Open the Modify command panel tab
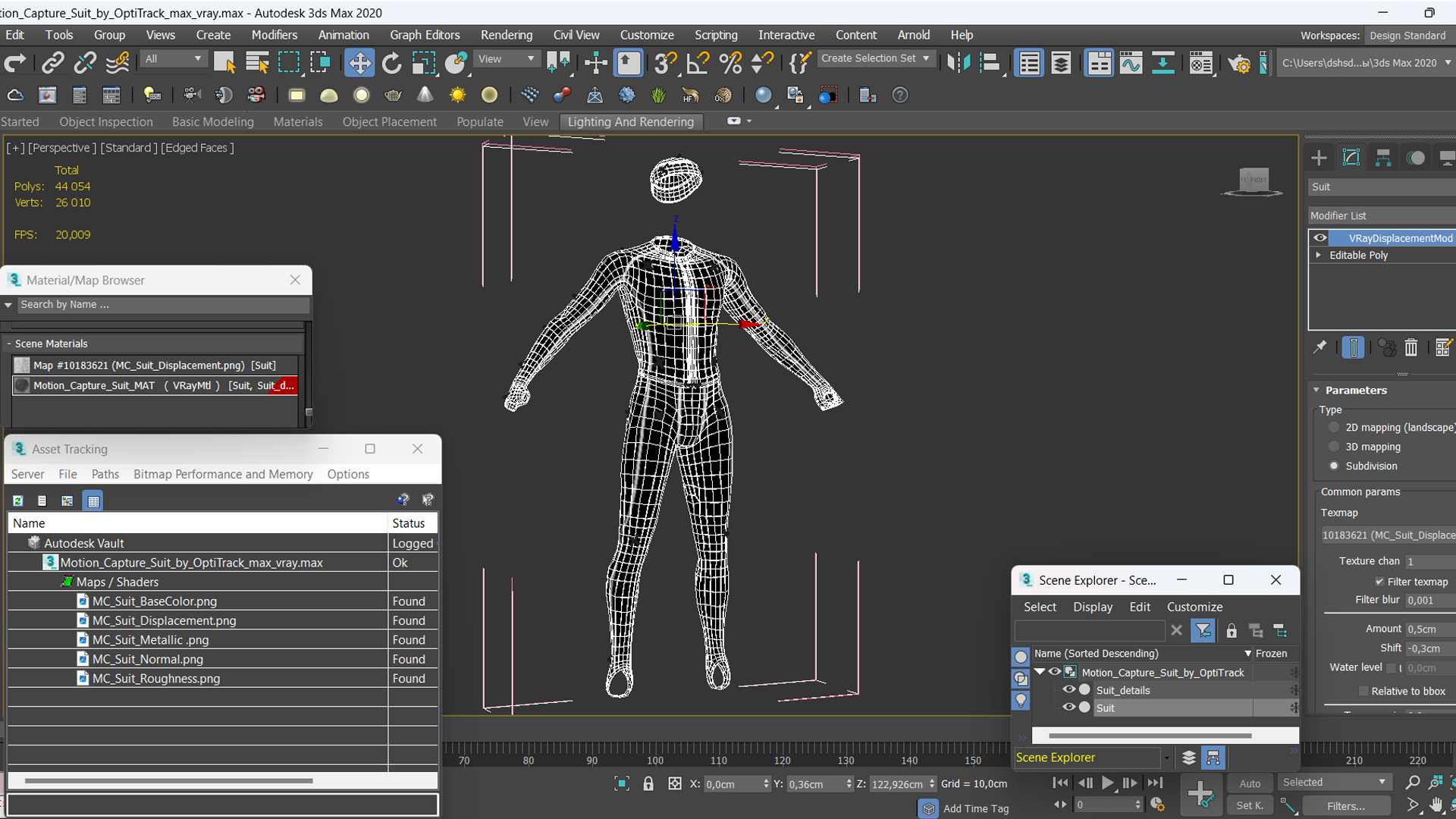 point(1351,157)
